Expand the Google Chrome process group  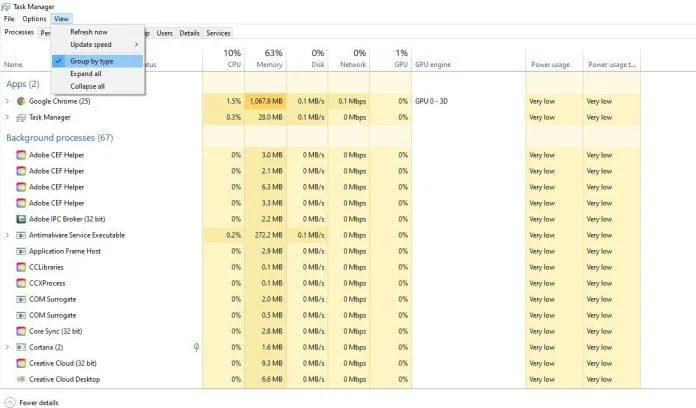coord(7,101)
